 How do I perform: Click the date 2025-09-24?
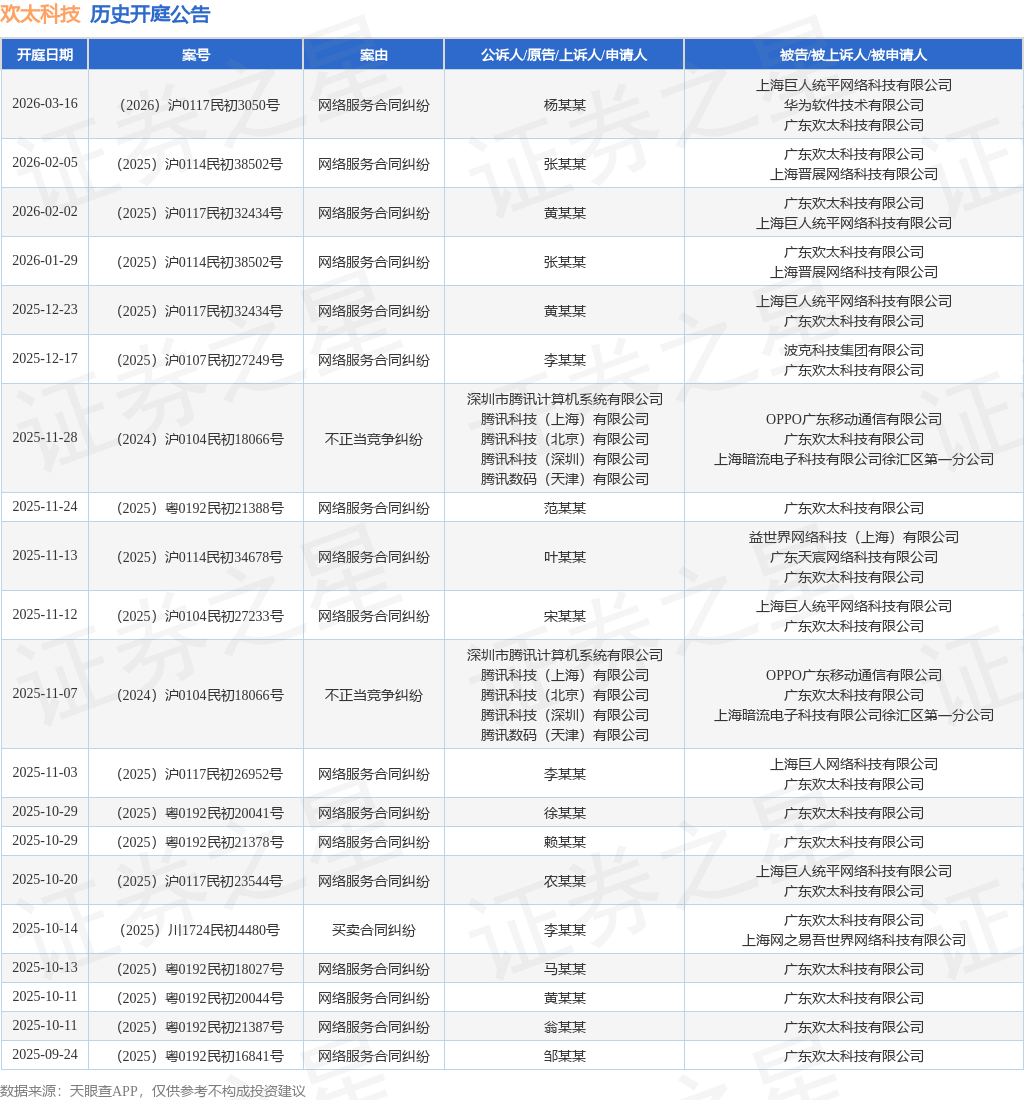click(x=45, y=1054)
